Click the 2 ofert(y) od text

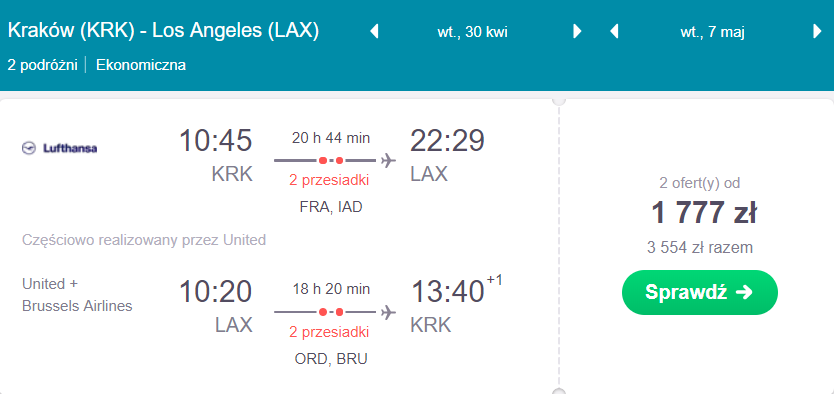click(699, 183)
